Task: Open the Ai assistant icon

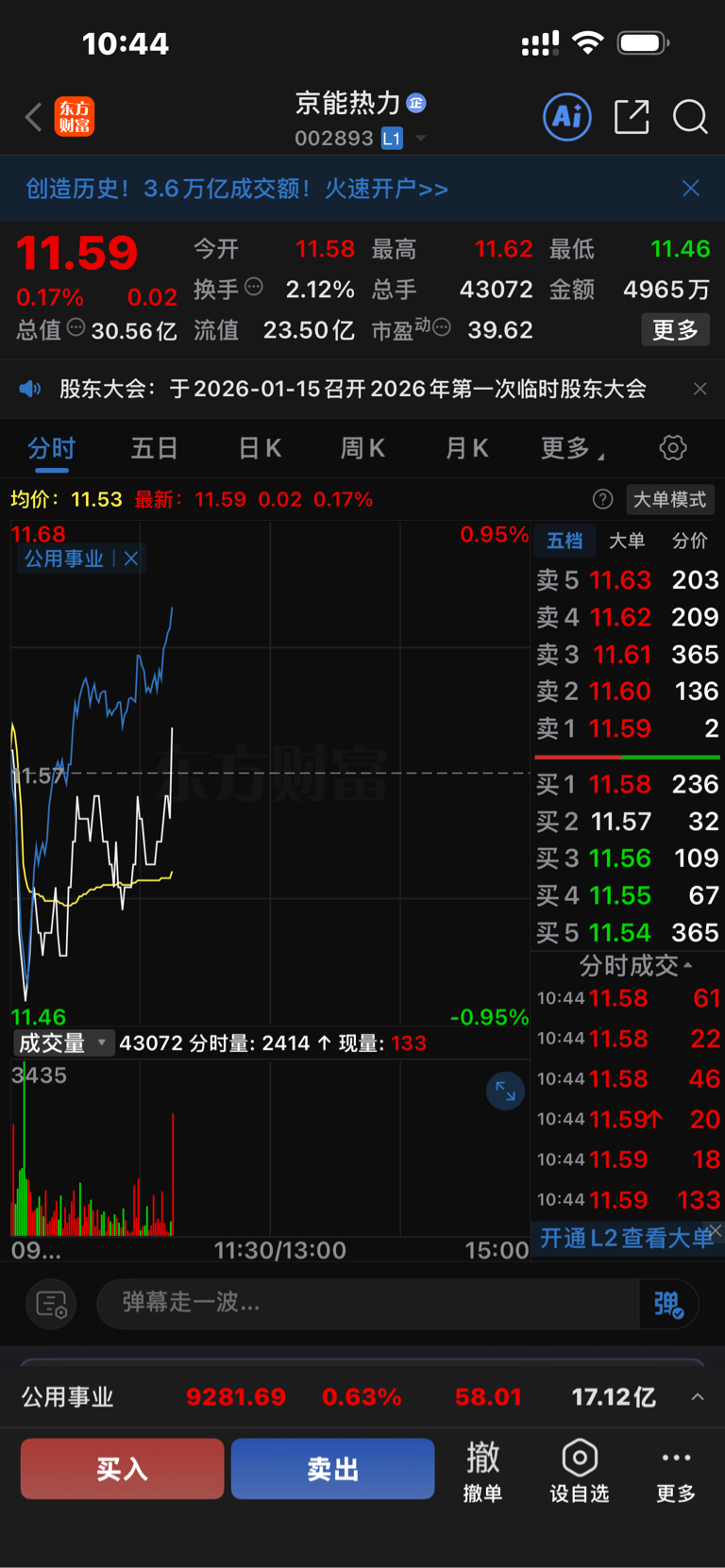Action: click(567, 117)
